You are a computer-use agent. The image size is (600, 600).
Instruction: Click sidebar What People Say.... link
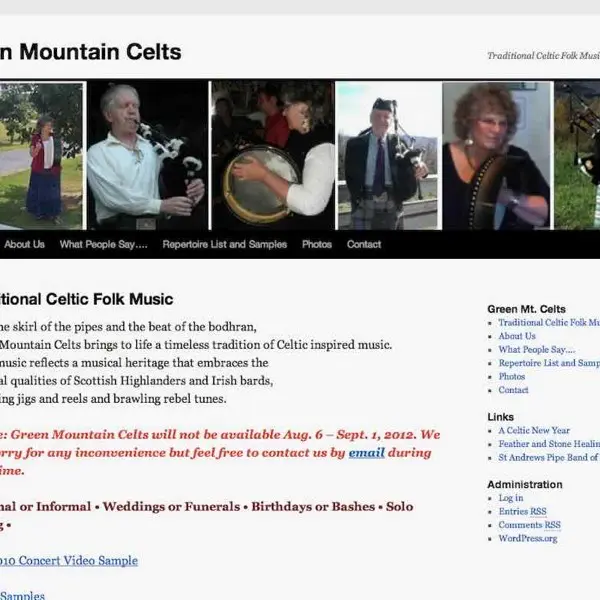[x=536, y=349]
